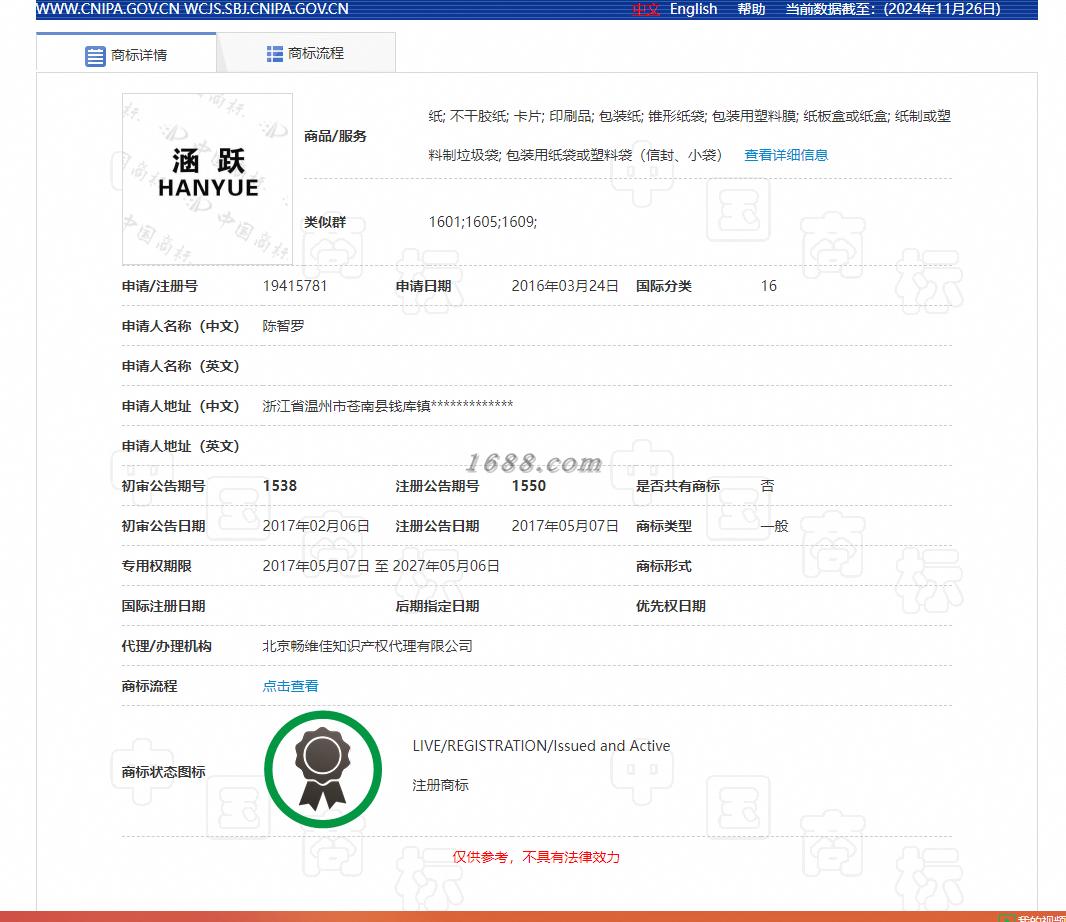This screenshot has height=922, width=1066.
Task: Select the 注册商标 status text
Action: tap(441, 785)
